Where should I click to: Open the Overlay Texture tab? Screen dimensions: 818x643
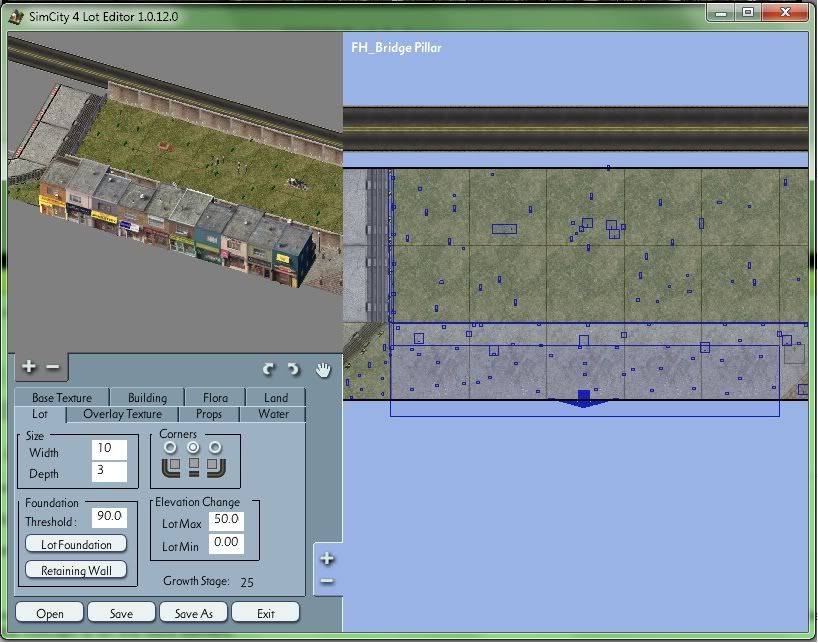[x=123, y=414]
